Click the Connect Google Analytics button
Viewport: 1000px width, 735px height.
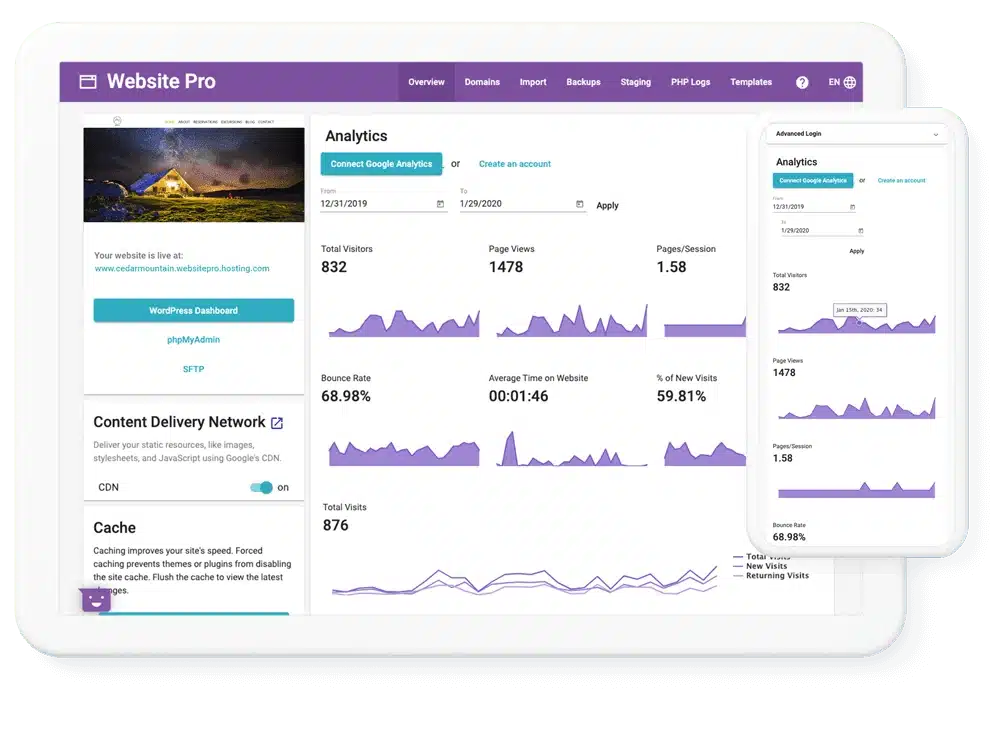click(381, 164)
